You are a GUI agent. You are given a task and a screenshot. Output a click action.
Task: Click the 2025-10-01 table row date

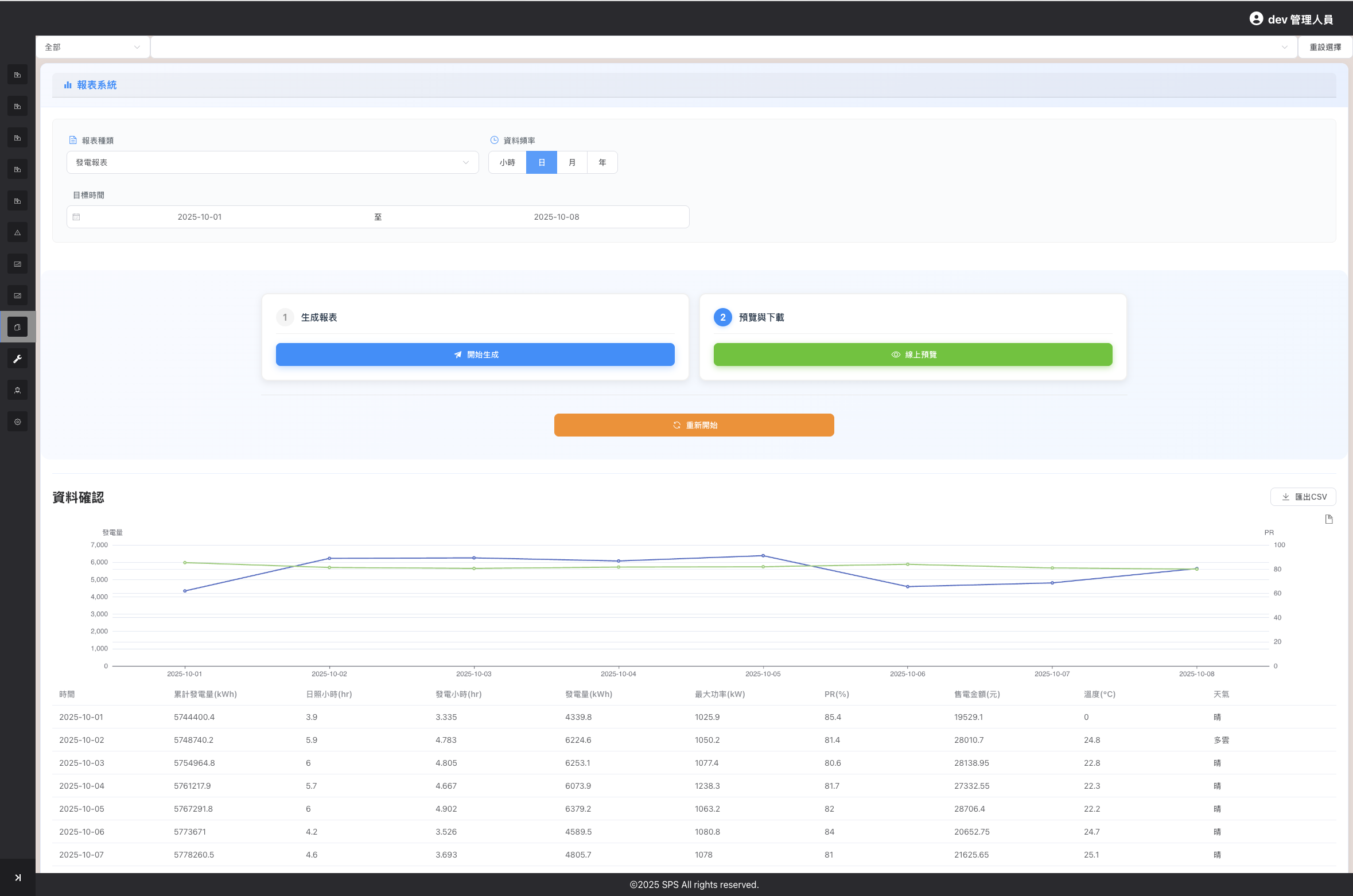81,717
